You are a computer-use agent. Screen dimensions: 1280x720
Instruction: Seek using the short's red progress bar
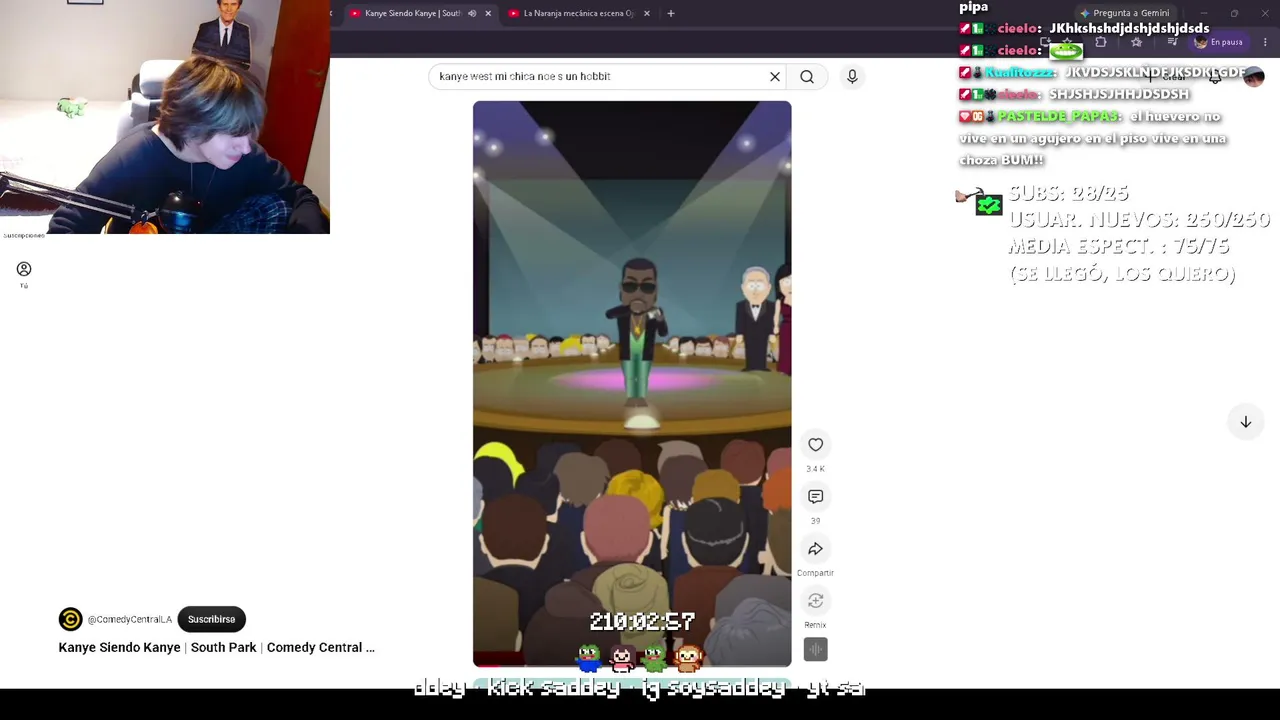(x=632, y=664)
